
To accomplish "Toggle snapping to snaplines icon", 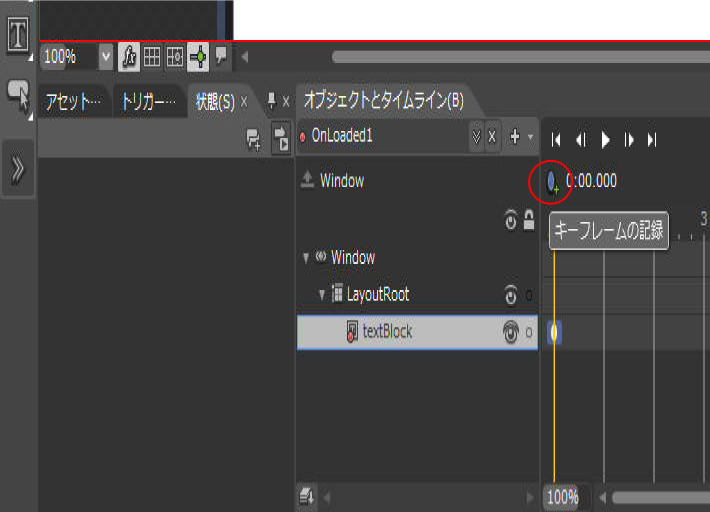I will [197, 57].
